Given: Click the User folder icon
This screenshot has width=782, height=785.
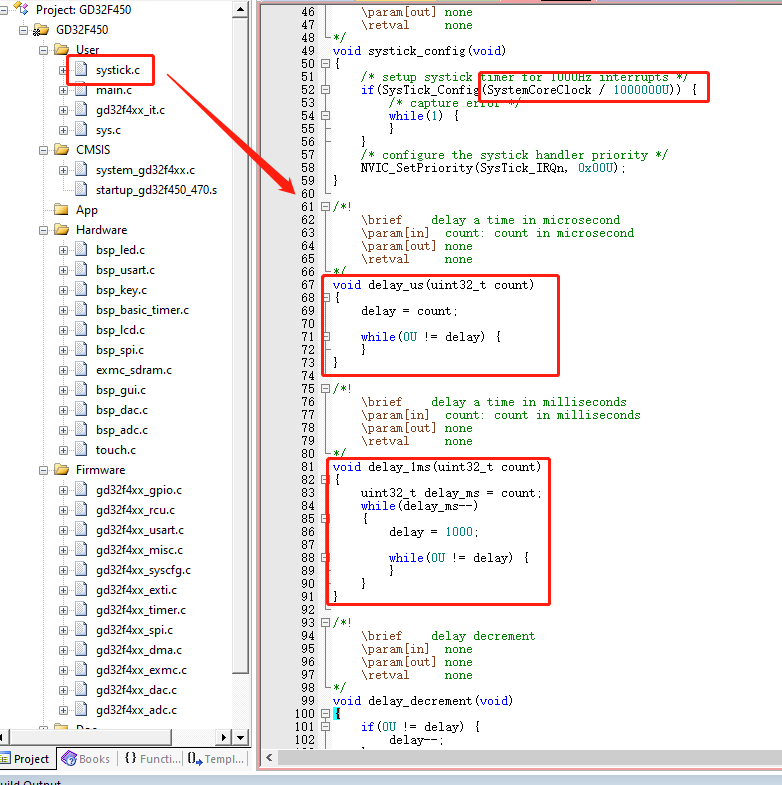Looking at the screenshot, I should pyautogui.click(x=62, y=50).
